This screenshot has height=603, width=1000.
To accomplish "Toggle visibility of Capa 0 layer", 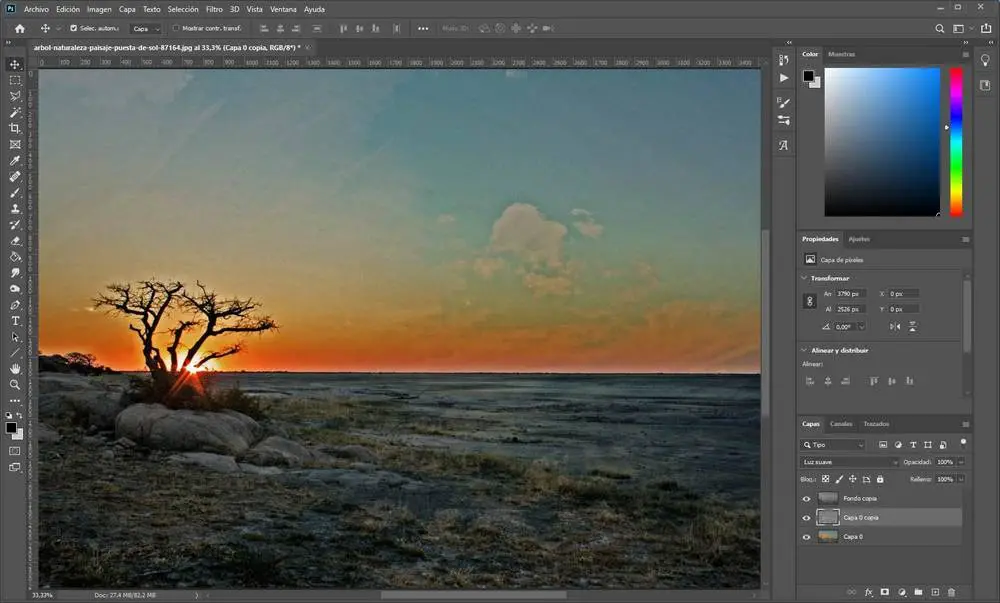I will (x=807, y=537).
